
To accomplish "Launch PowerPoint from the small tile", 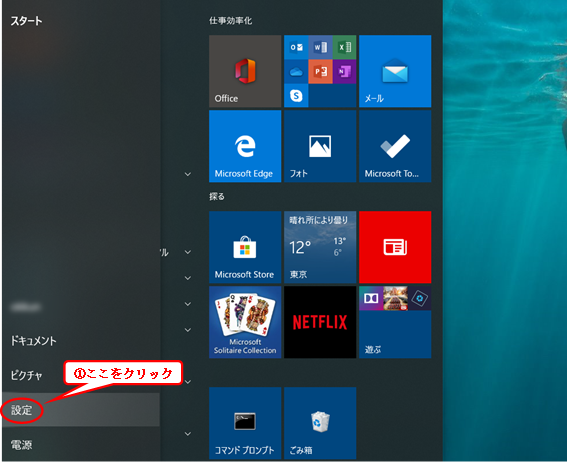I will tap(320, 72).
